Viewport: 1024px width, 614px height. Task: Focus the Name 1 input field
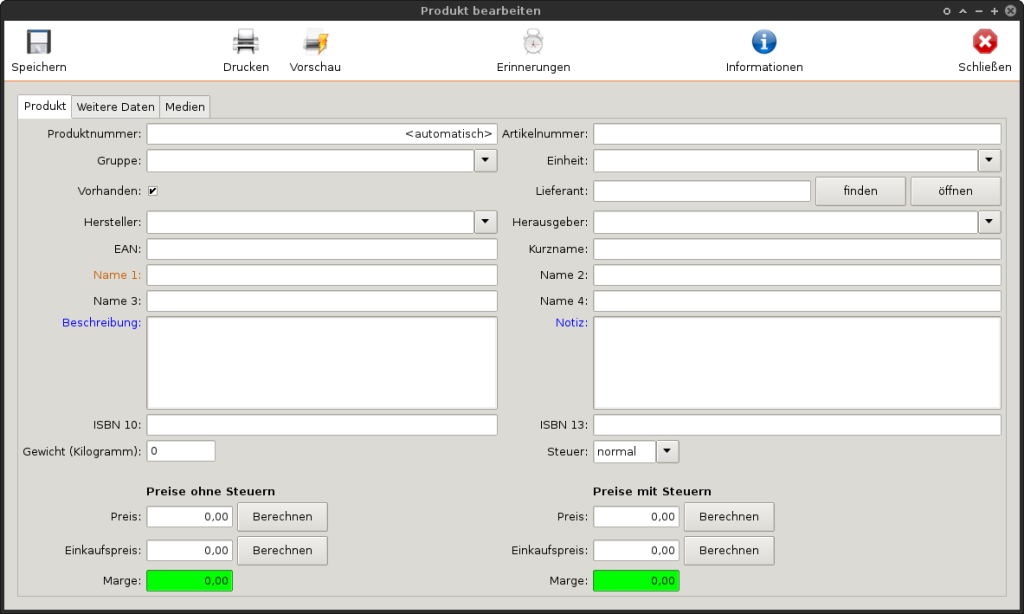coord(322,275)
